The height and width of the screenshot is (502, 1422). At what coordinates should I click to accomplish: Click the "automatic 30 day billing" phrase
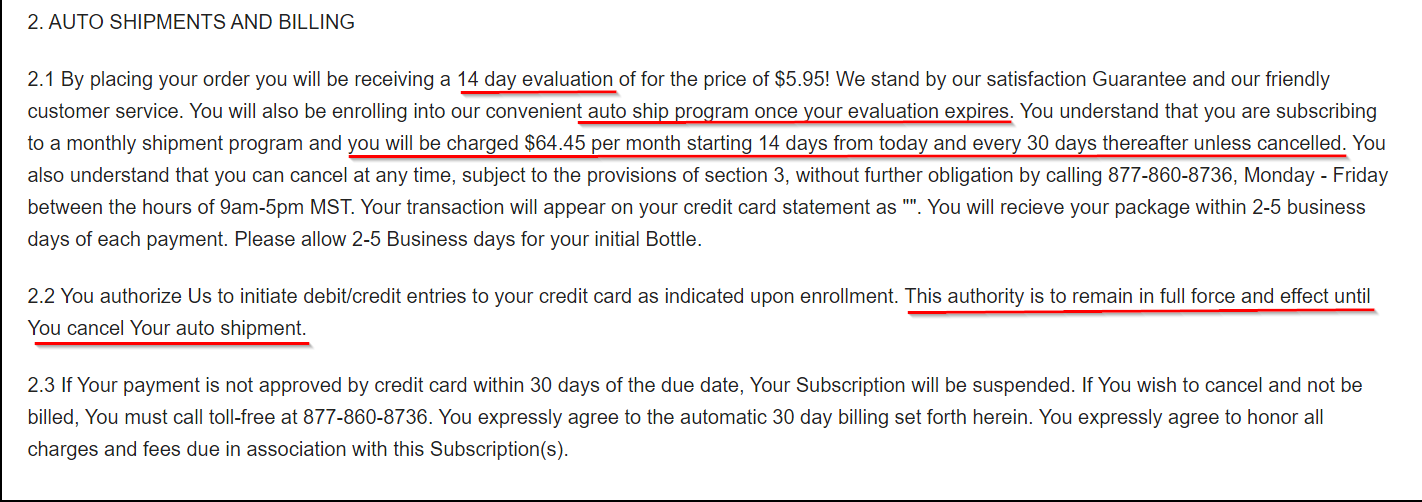[x=771, y=417]
